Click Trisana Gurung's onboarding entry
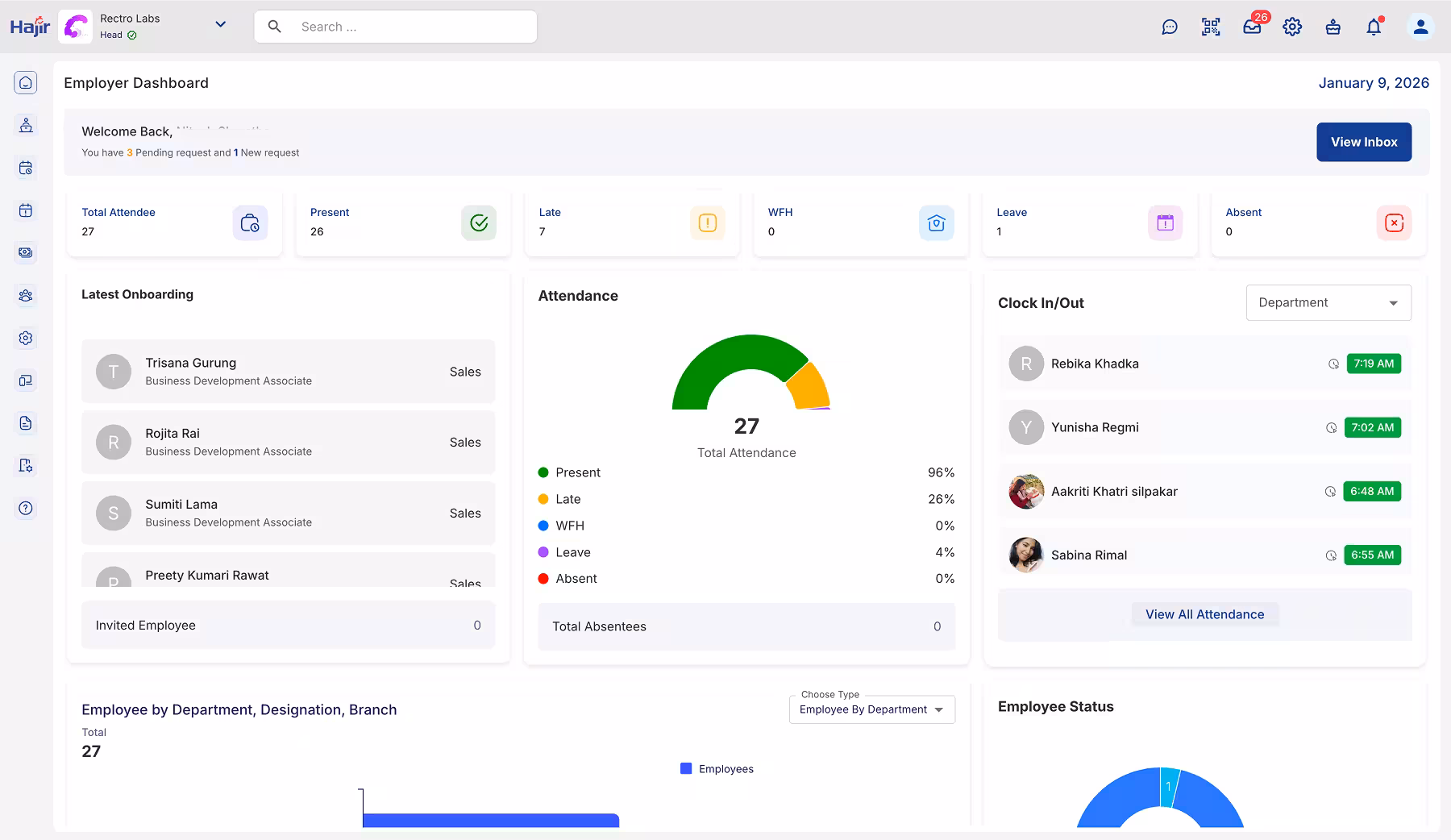This screenshot has height=840, width=1451. coord(288,371)
